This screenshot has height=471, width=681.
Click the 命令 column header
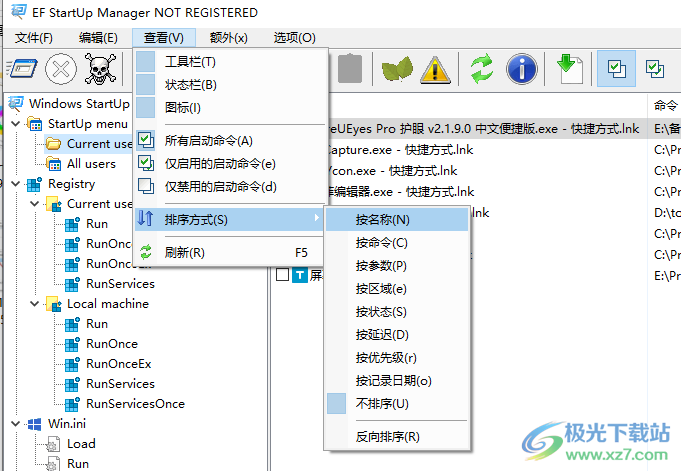click(x=664, y=105)
